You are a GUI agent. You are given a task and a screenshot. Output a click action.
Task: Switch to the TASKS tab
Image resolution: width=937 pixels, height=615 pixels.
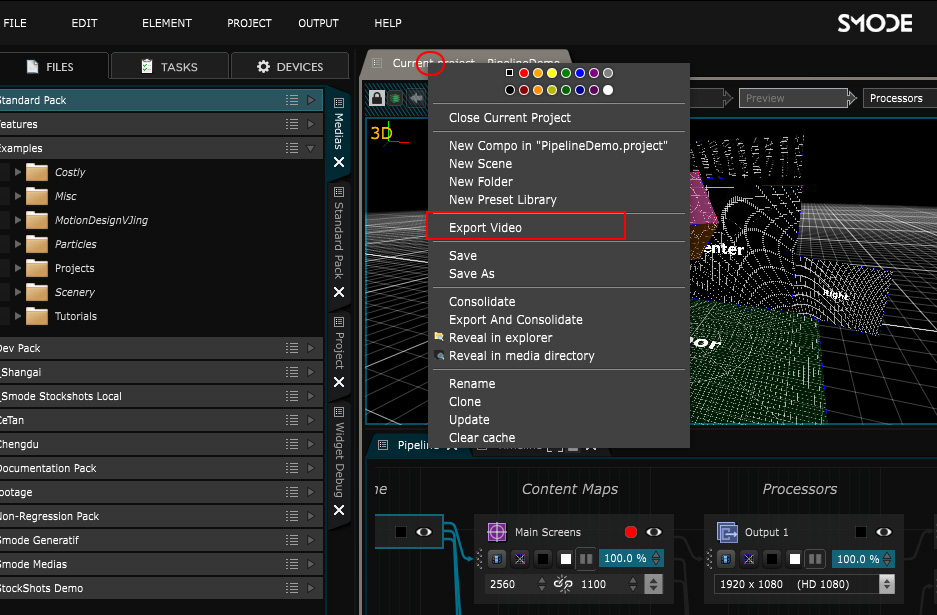coord(170,66)
